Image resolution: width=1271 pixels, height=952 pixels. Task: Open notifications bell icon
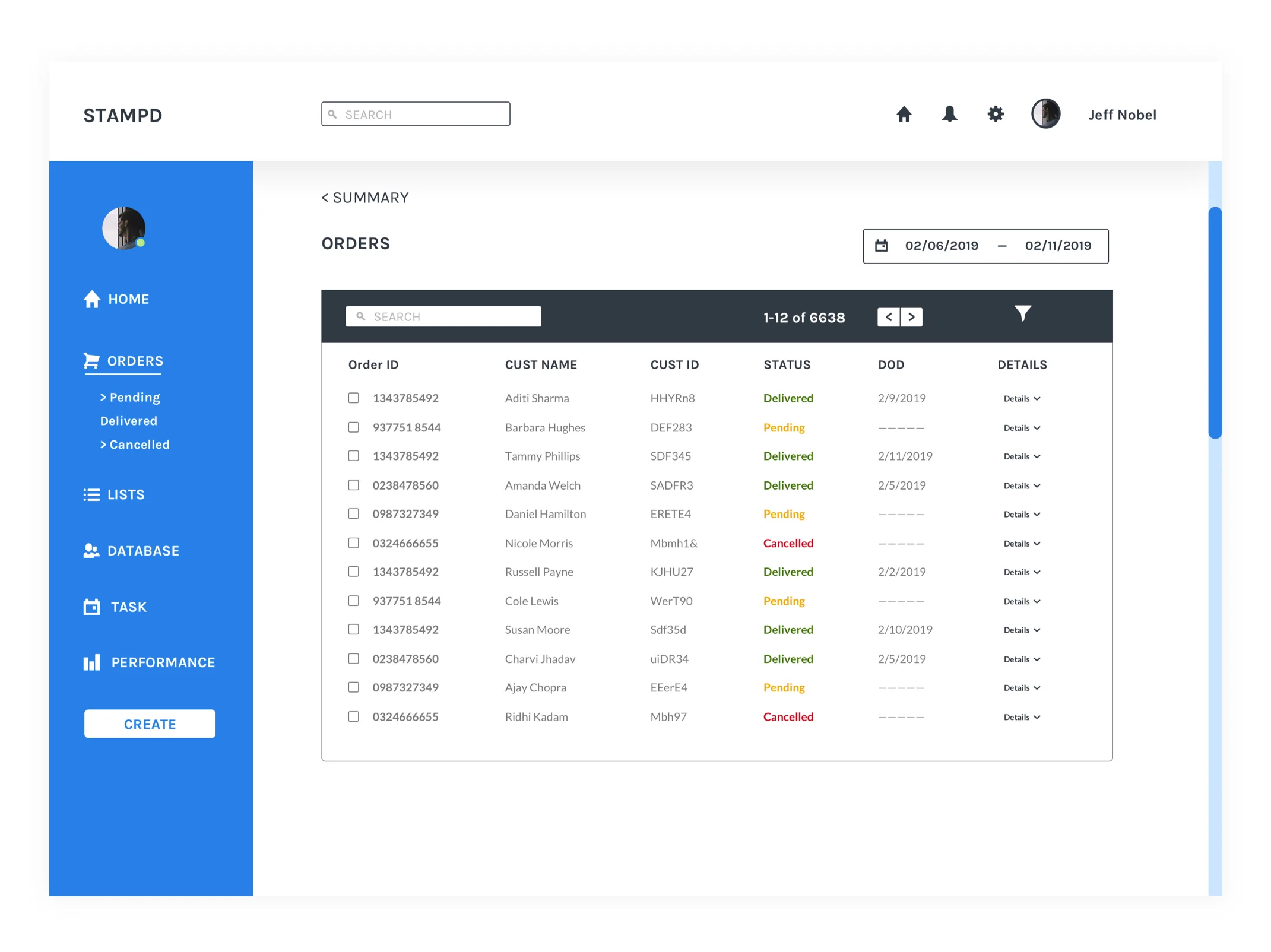949,114
